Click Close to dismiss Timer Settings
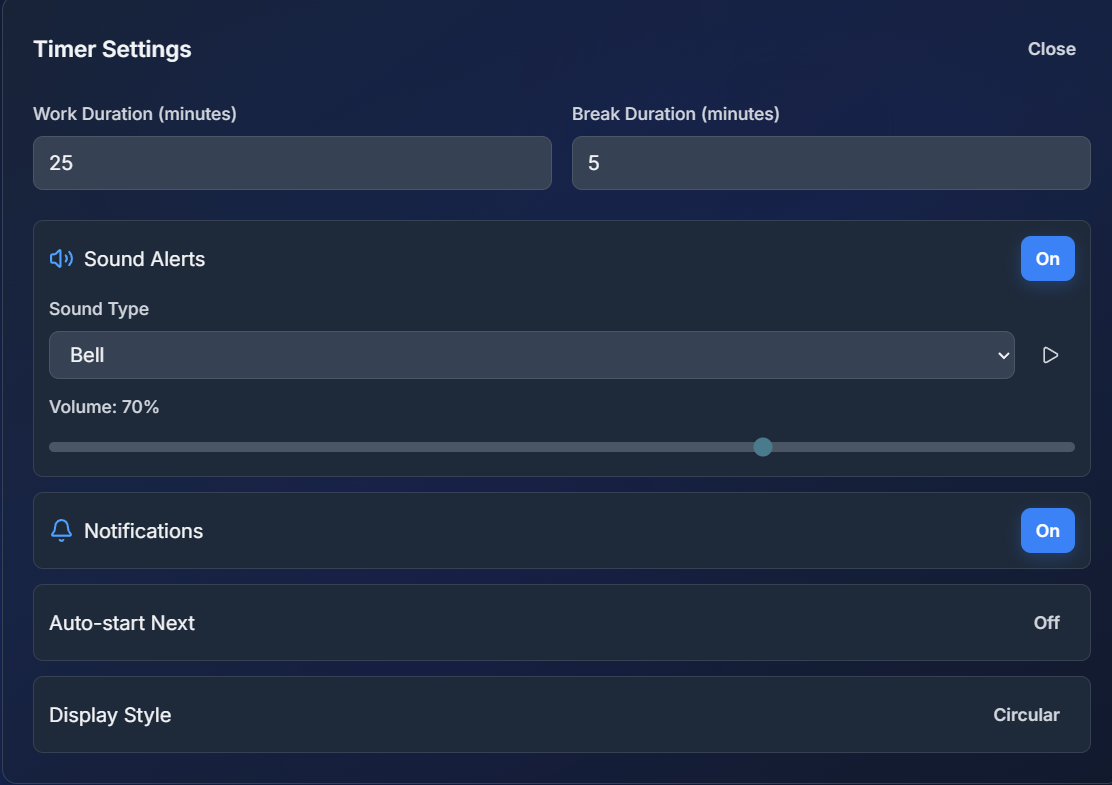 click(1051, 48)
